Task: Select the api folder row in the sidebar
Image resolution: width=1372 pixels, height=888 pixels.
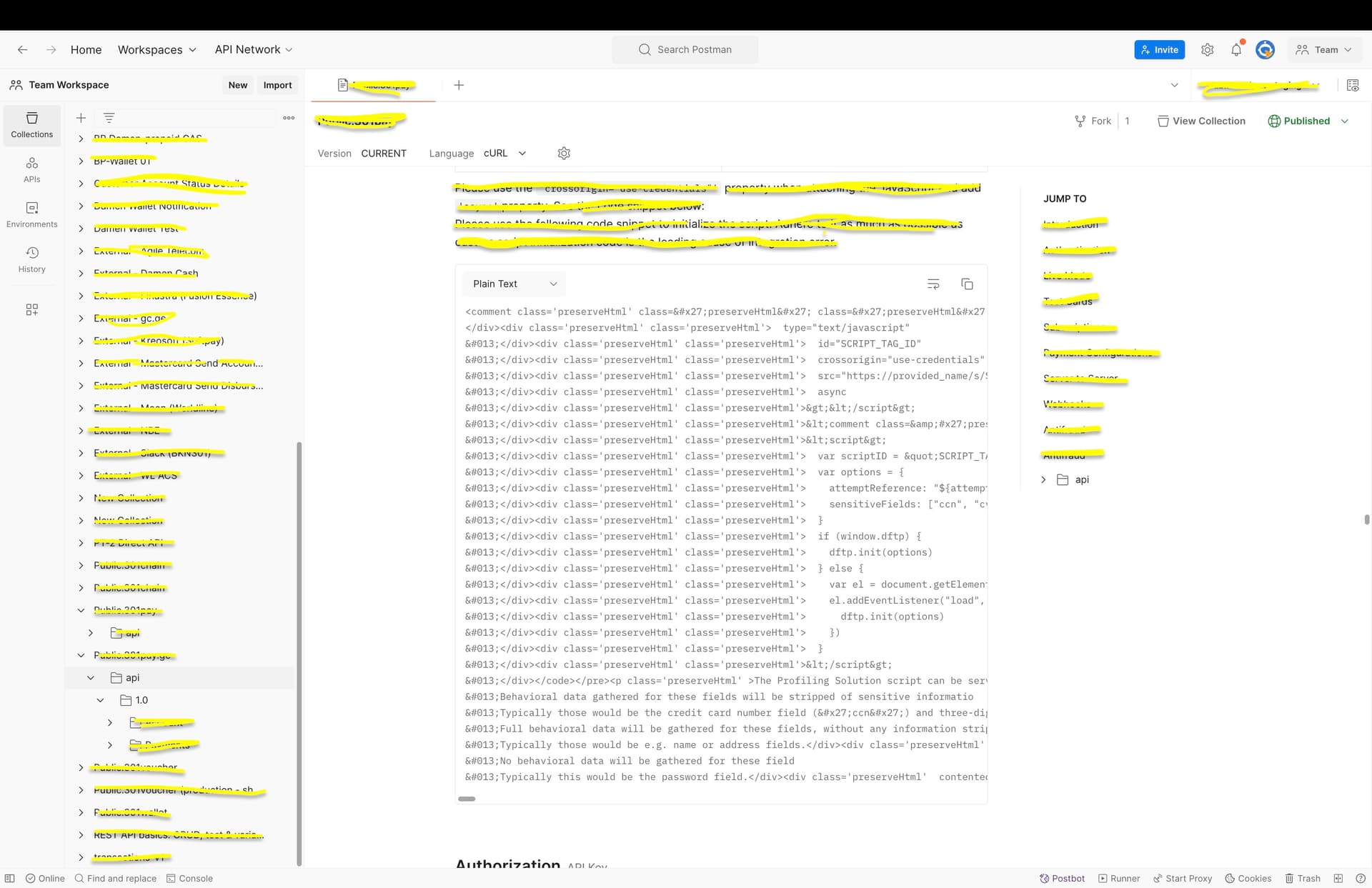Action: click(179, 677)
